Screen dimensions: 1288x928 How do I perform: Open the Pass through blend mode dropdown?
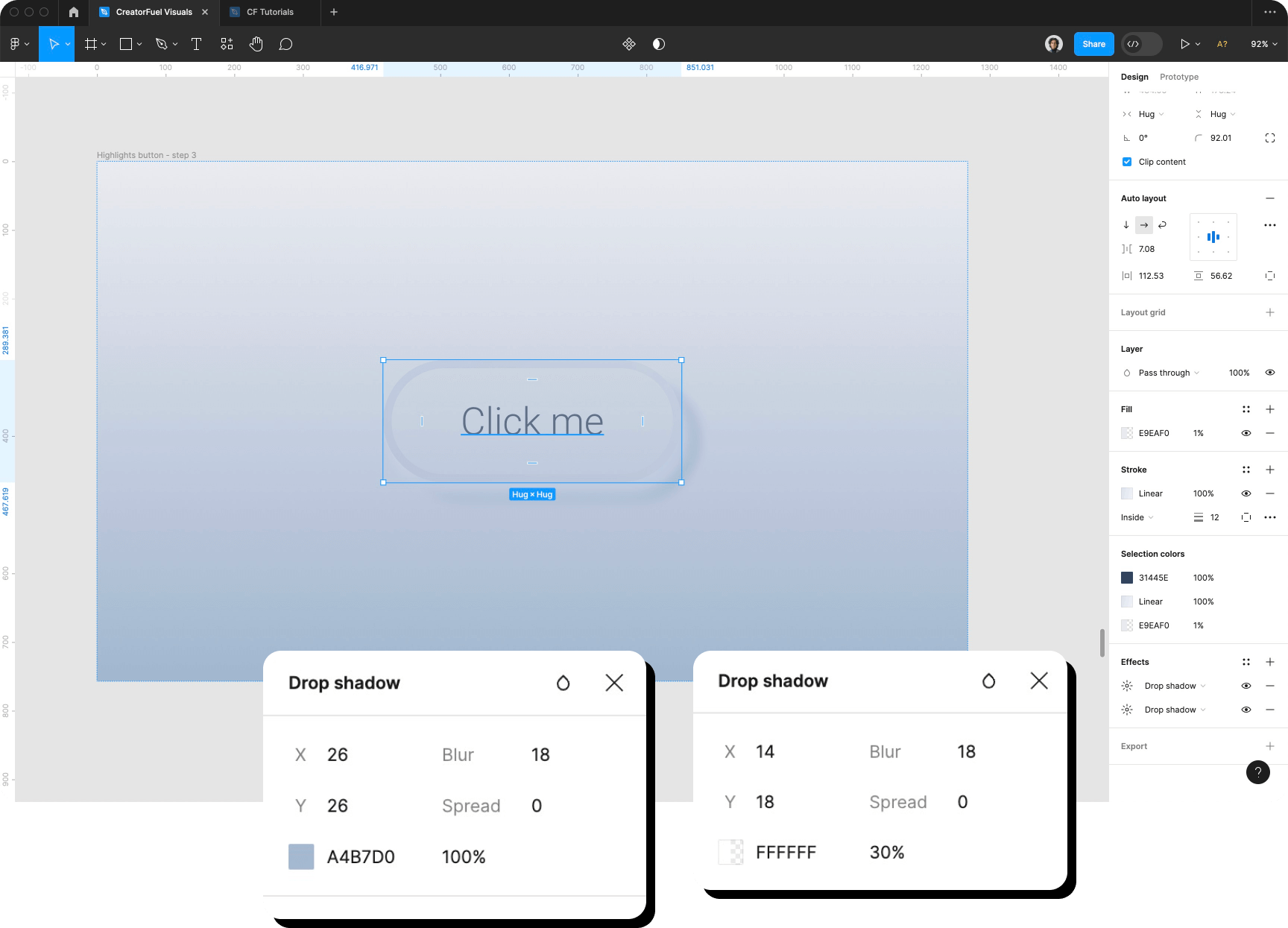tap(1167, 373)
